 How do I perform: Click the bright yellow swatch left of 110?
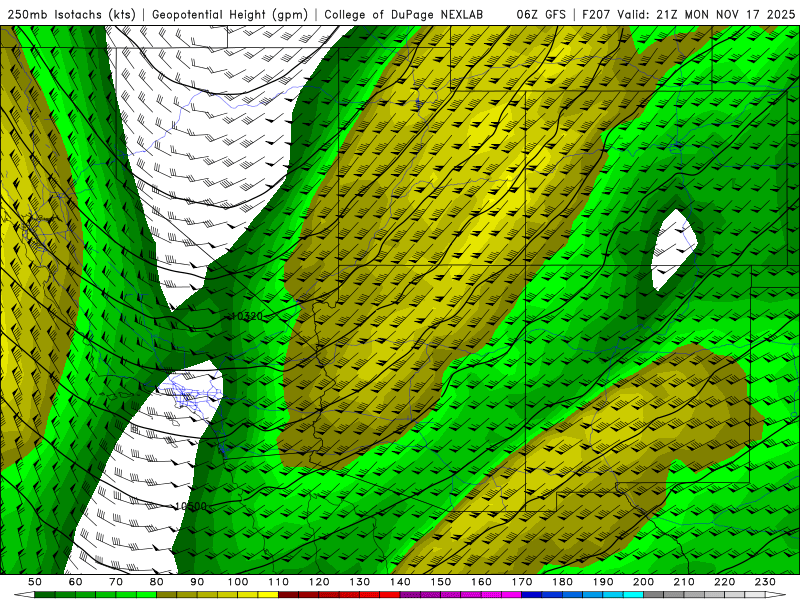[x=268, y=595]
